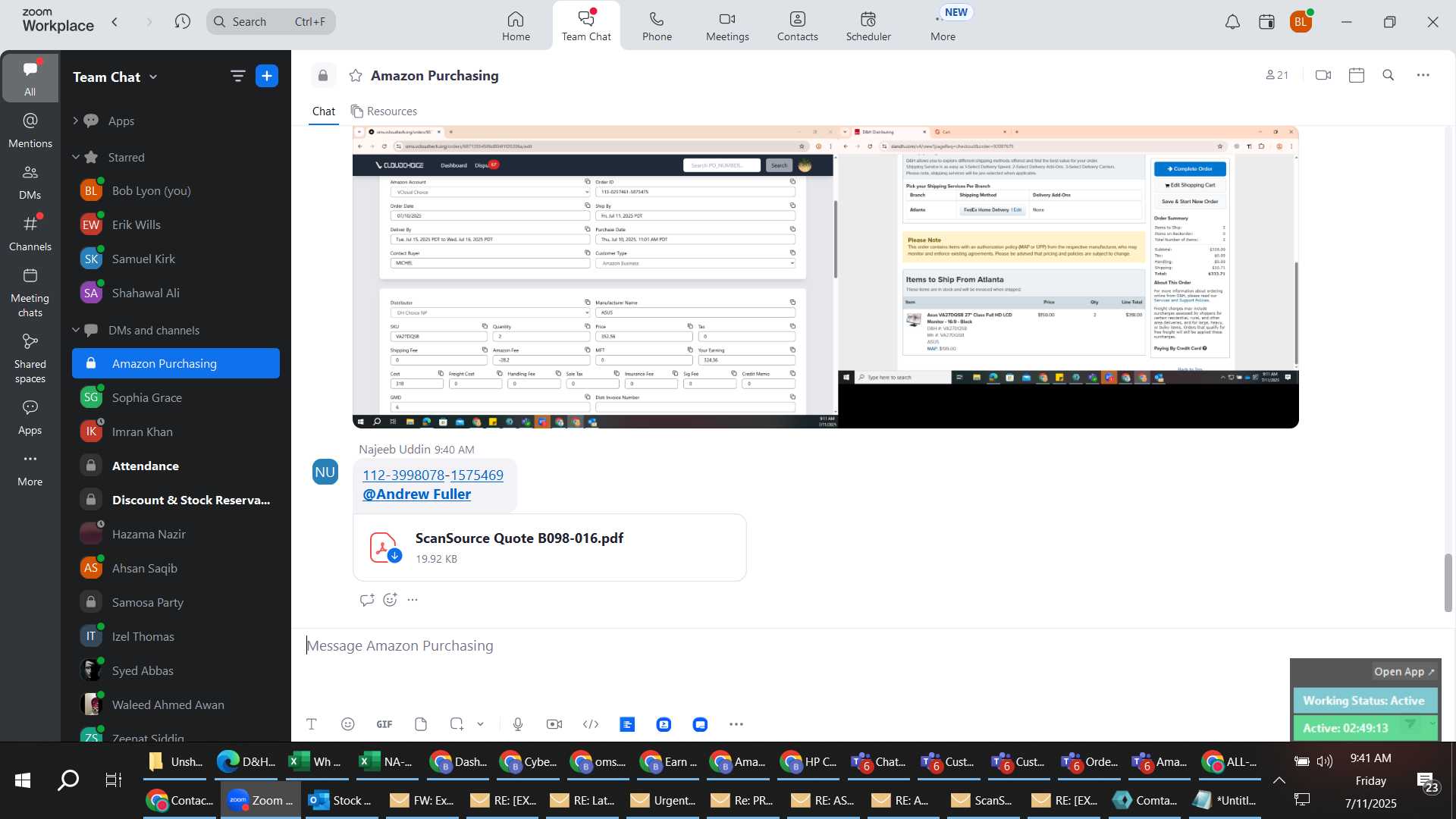This screenshot has width=1456, height=819.
Task: Open DMs in left sidebar
Action: [30, 181]
